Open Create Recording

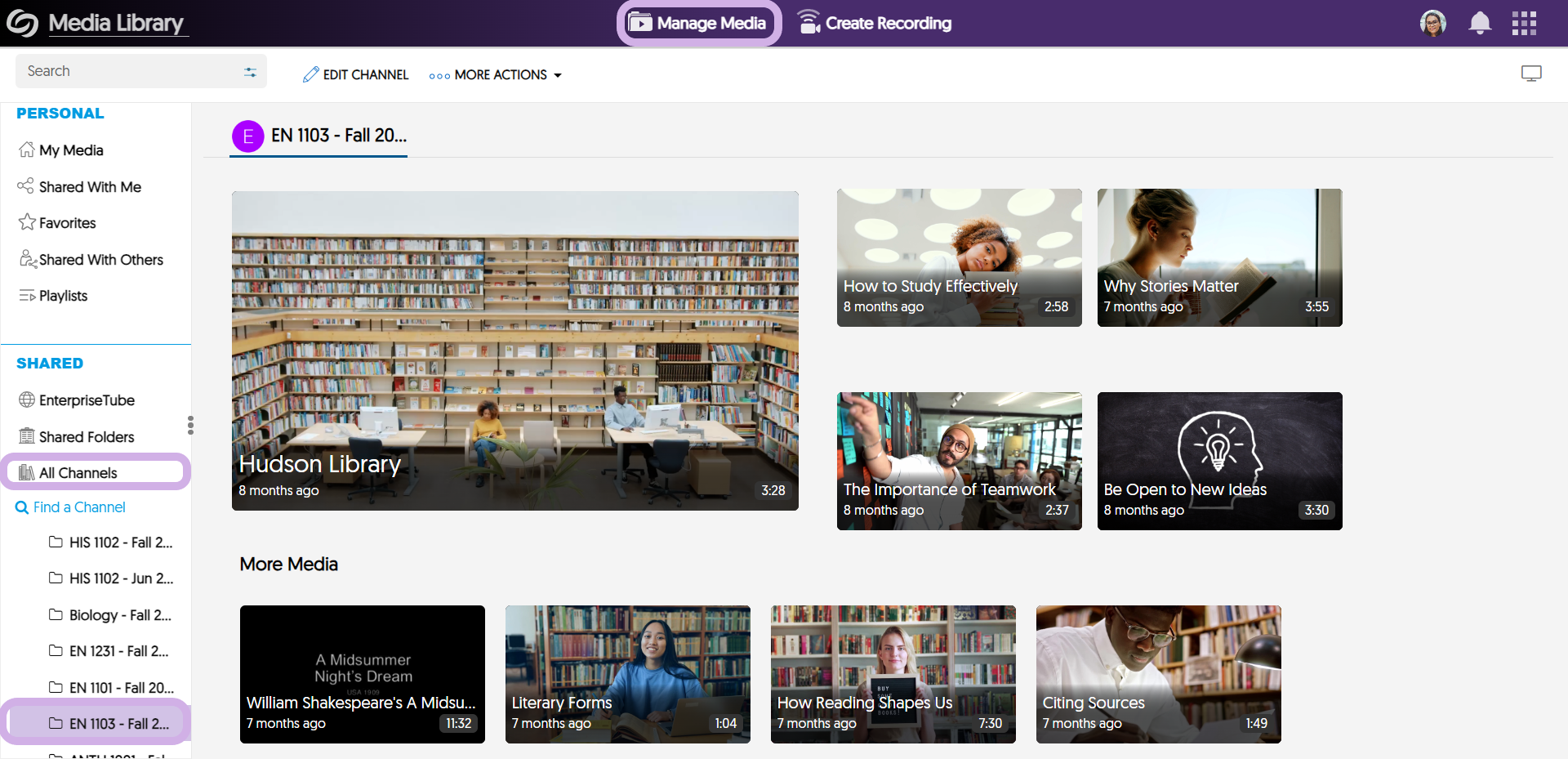(875, 23)
